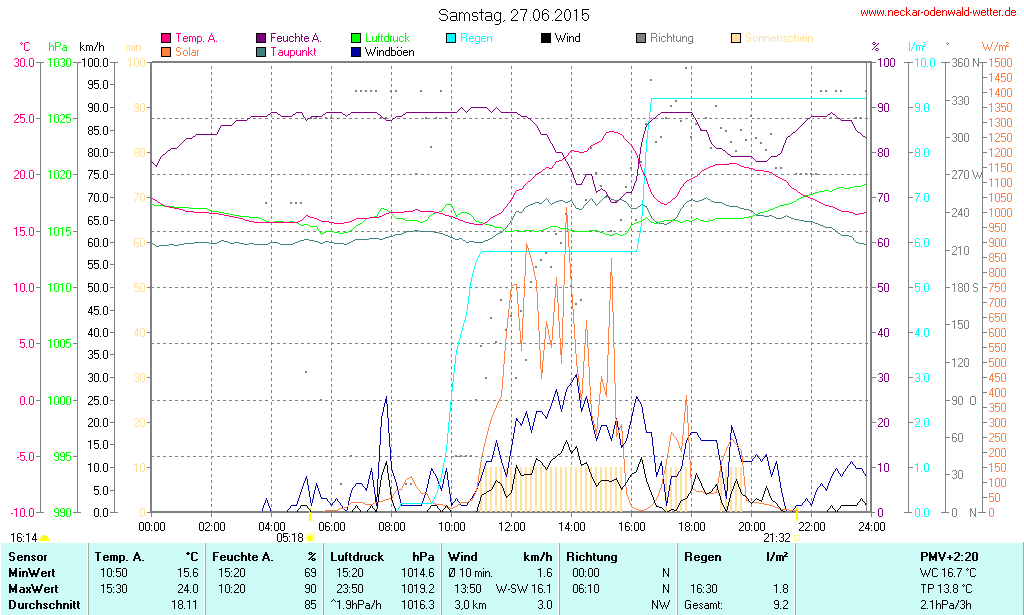The height and width of the screenshot is (615, 1024).
Task: Click the sun icon next to 16:14
Action: 45,538
